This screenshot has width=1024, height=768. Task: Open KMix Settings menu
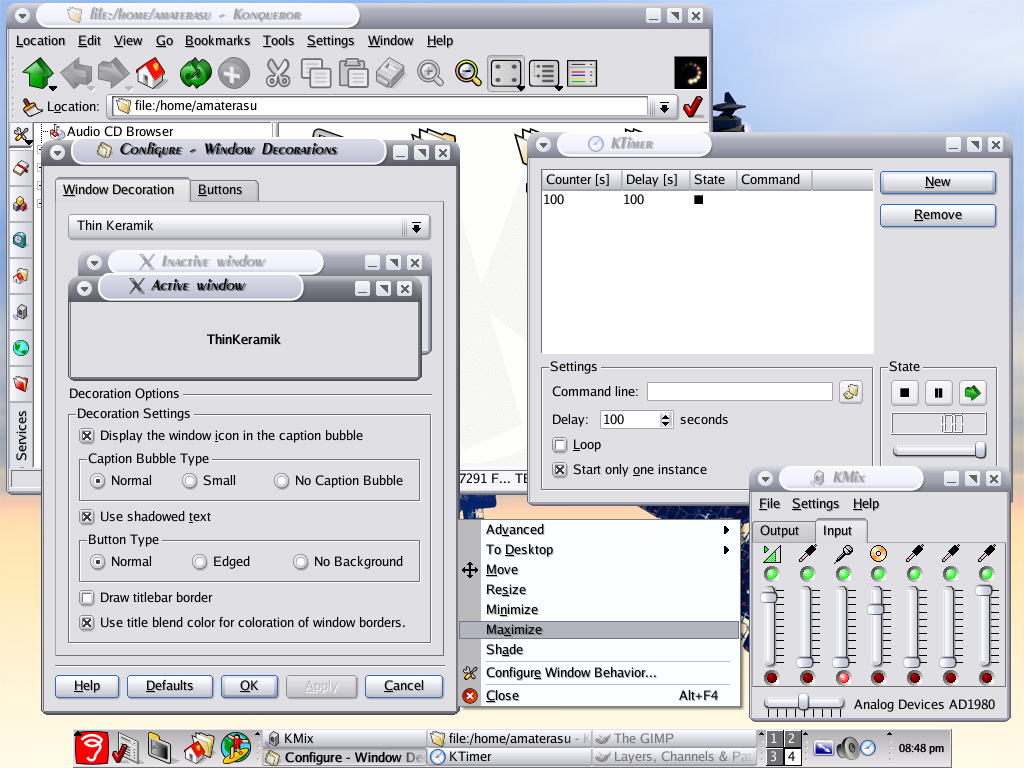tap(815, 504)
